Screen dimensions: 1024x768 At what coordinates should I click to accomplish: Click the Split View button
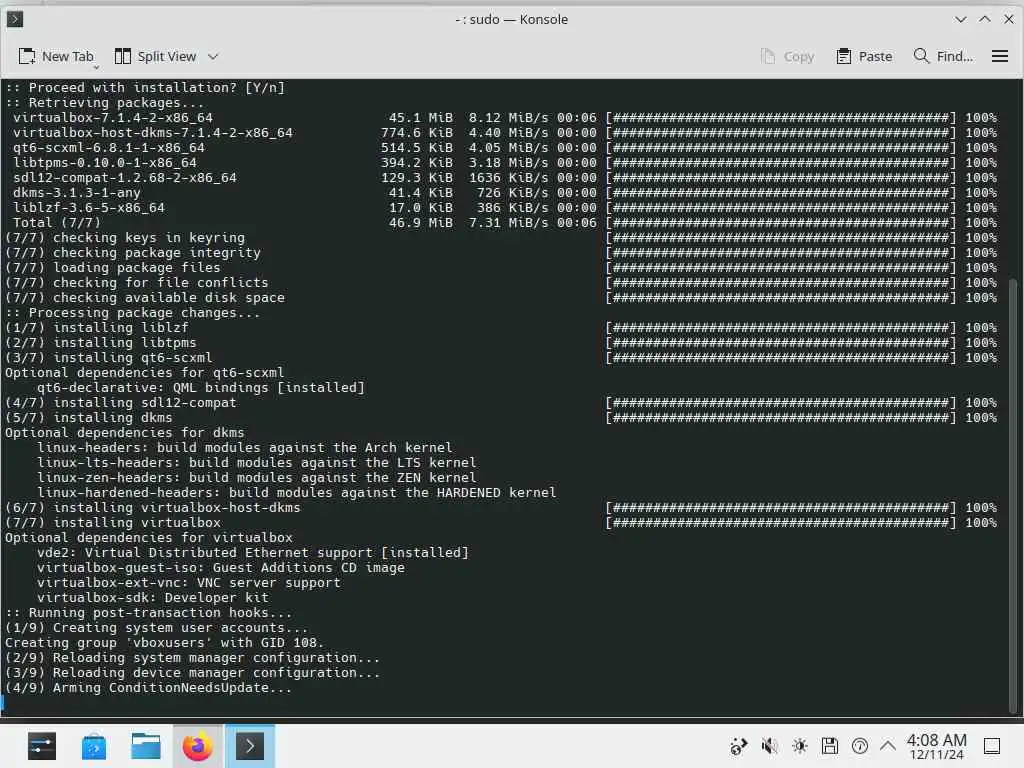pyautogui.click(x=155, y=57)
